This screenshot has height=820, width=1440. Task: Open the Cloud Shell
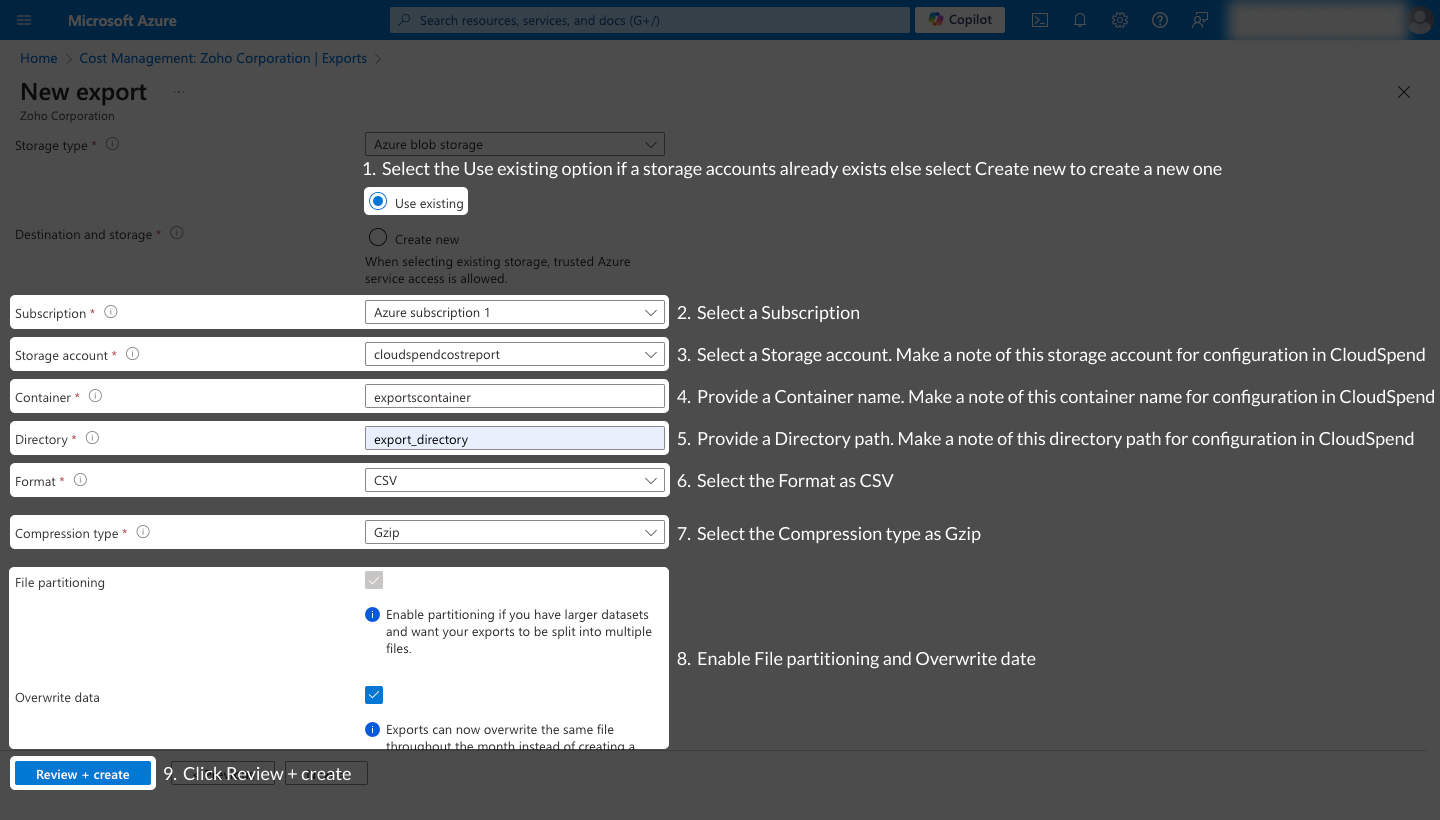click(1039, 19)
